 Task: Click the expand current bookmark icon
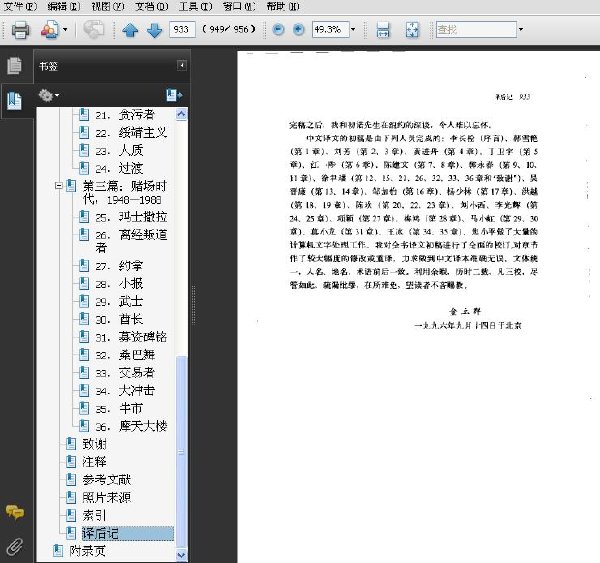tap(174, 95)
